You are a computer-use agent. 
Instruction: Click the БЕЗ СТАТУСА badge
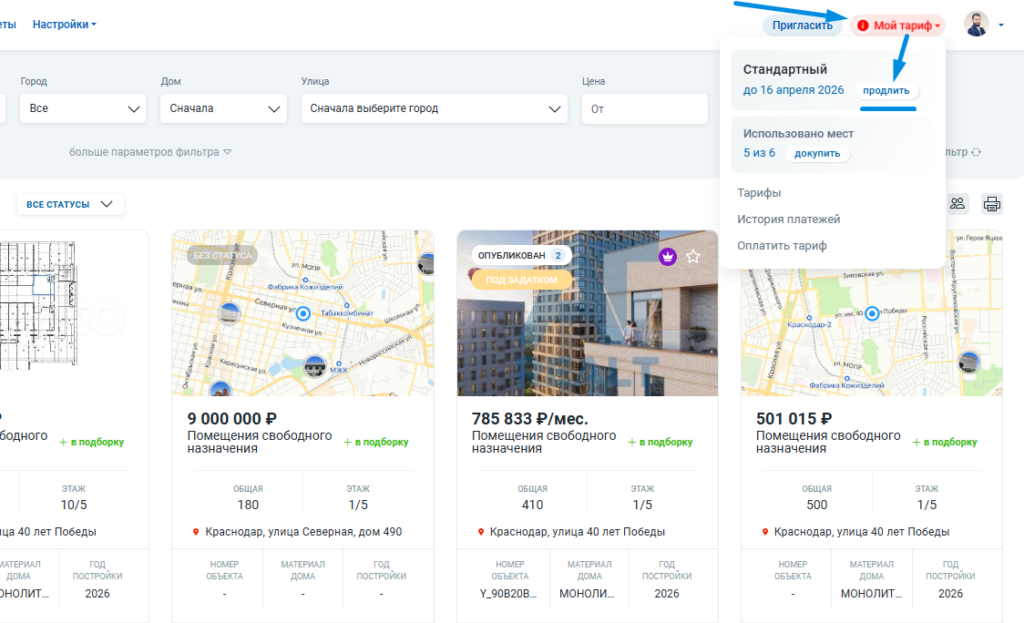[x=222, y=255]
